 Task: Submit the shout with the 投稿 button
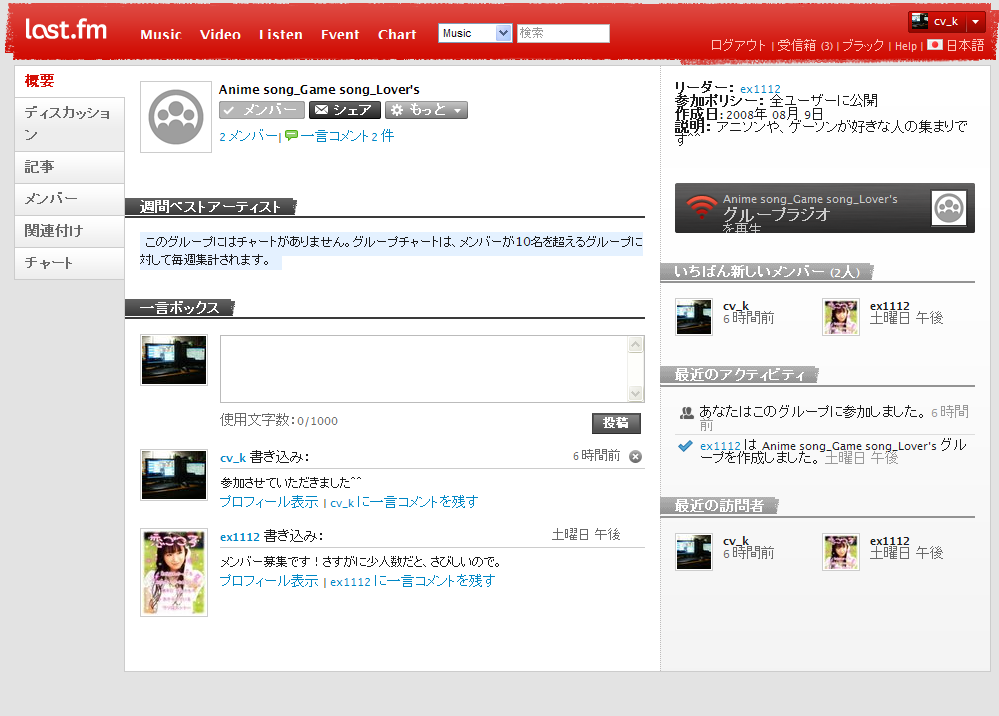(x=616, y=423)
